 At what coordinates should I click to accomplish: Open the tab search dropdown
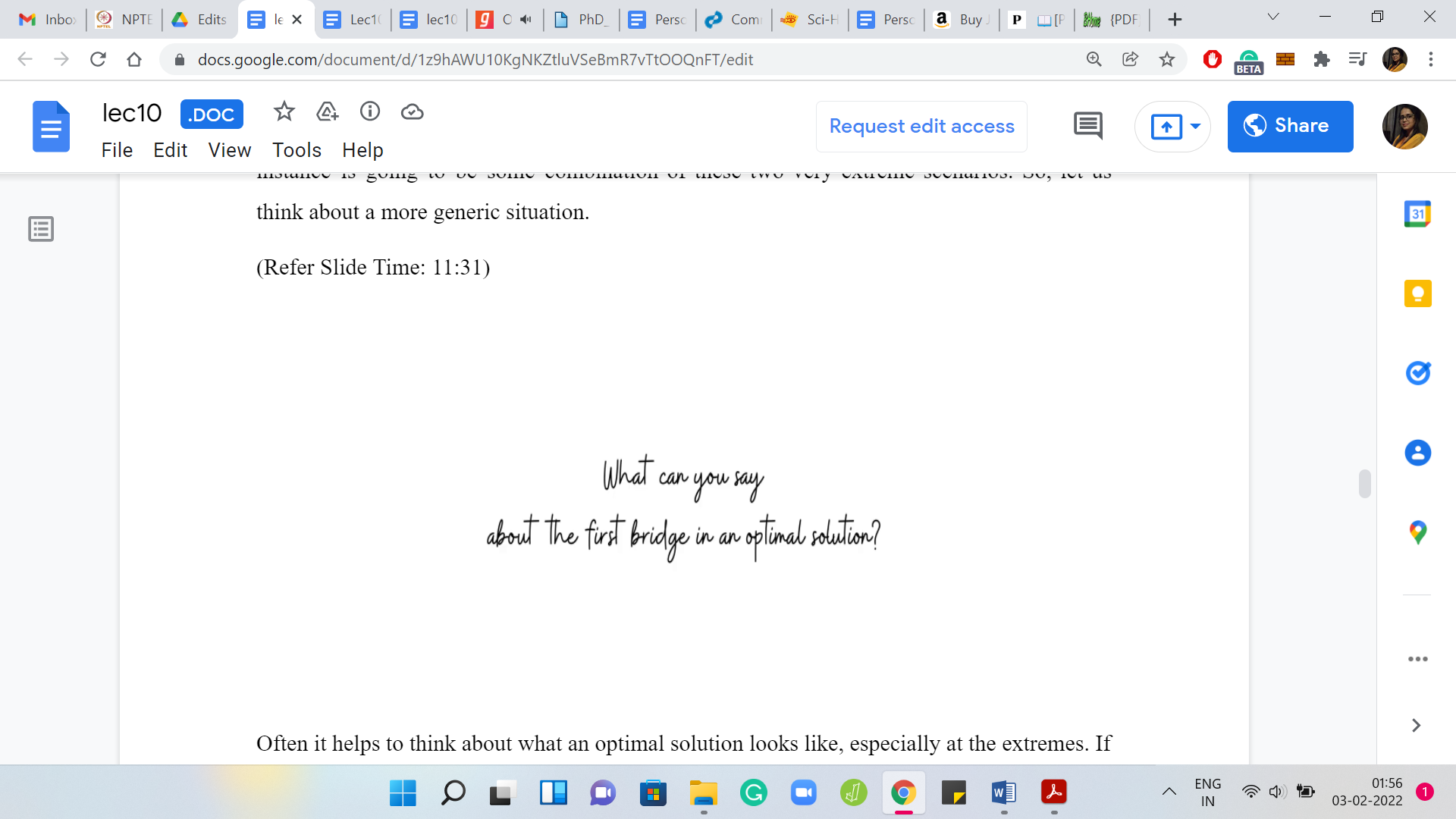(x=1273, y=17)
